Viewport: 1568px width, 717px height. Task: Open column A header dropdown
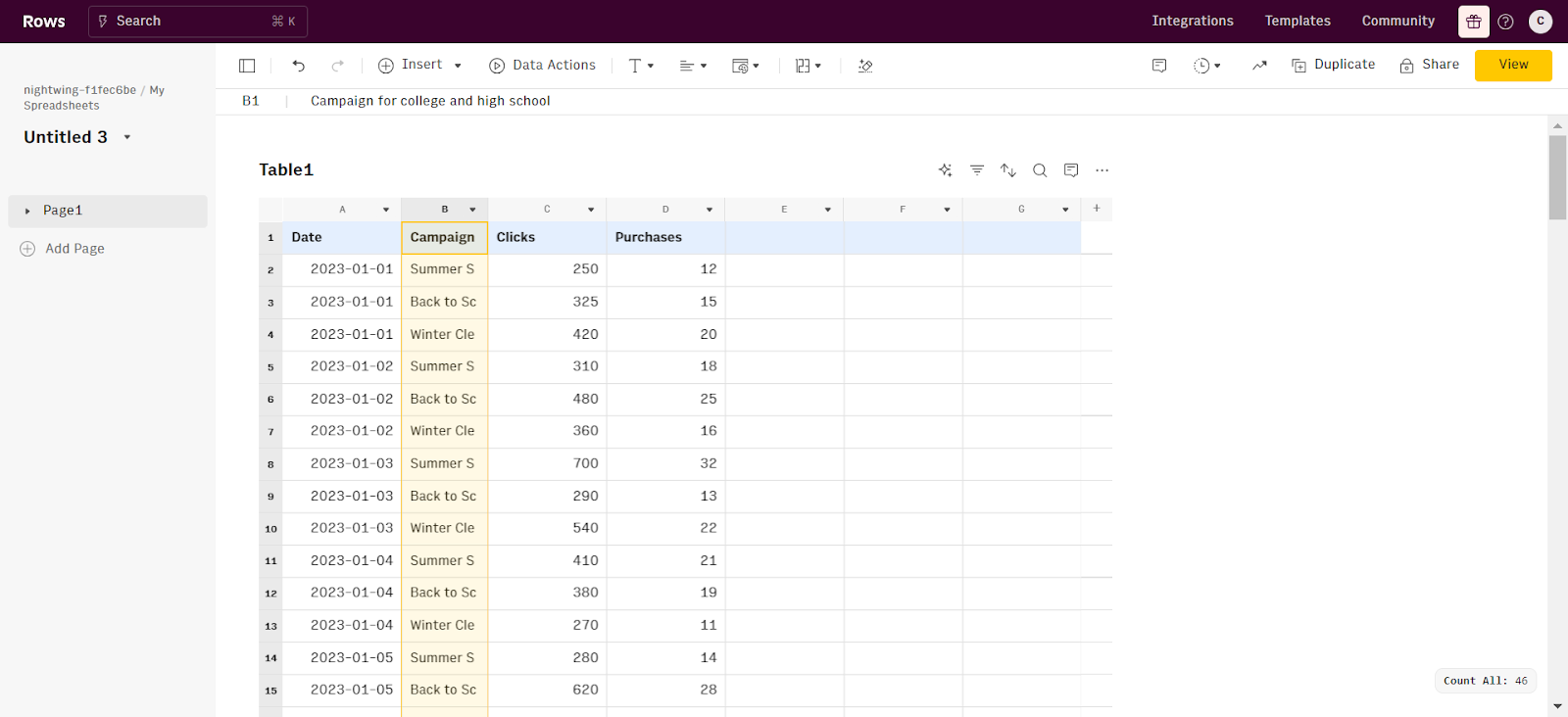click(x=386, y=210)
